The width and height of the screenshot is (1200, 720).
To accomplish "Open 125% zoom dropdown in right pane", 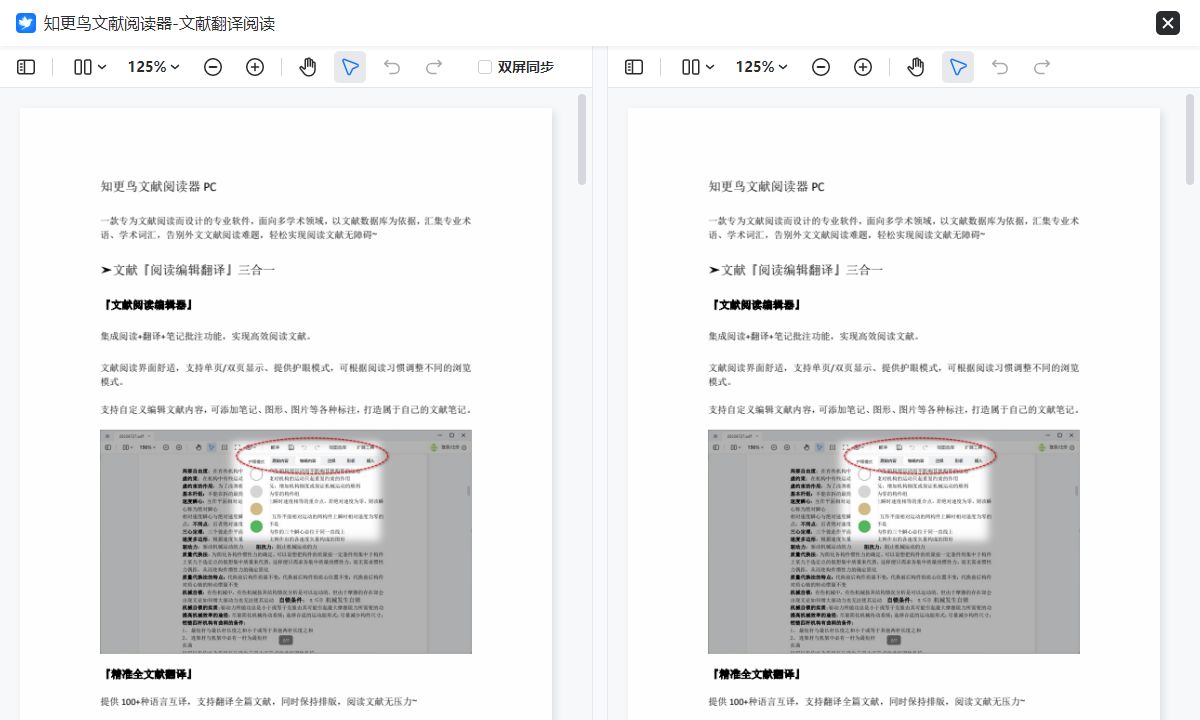I will 762,67.
